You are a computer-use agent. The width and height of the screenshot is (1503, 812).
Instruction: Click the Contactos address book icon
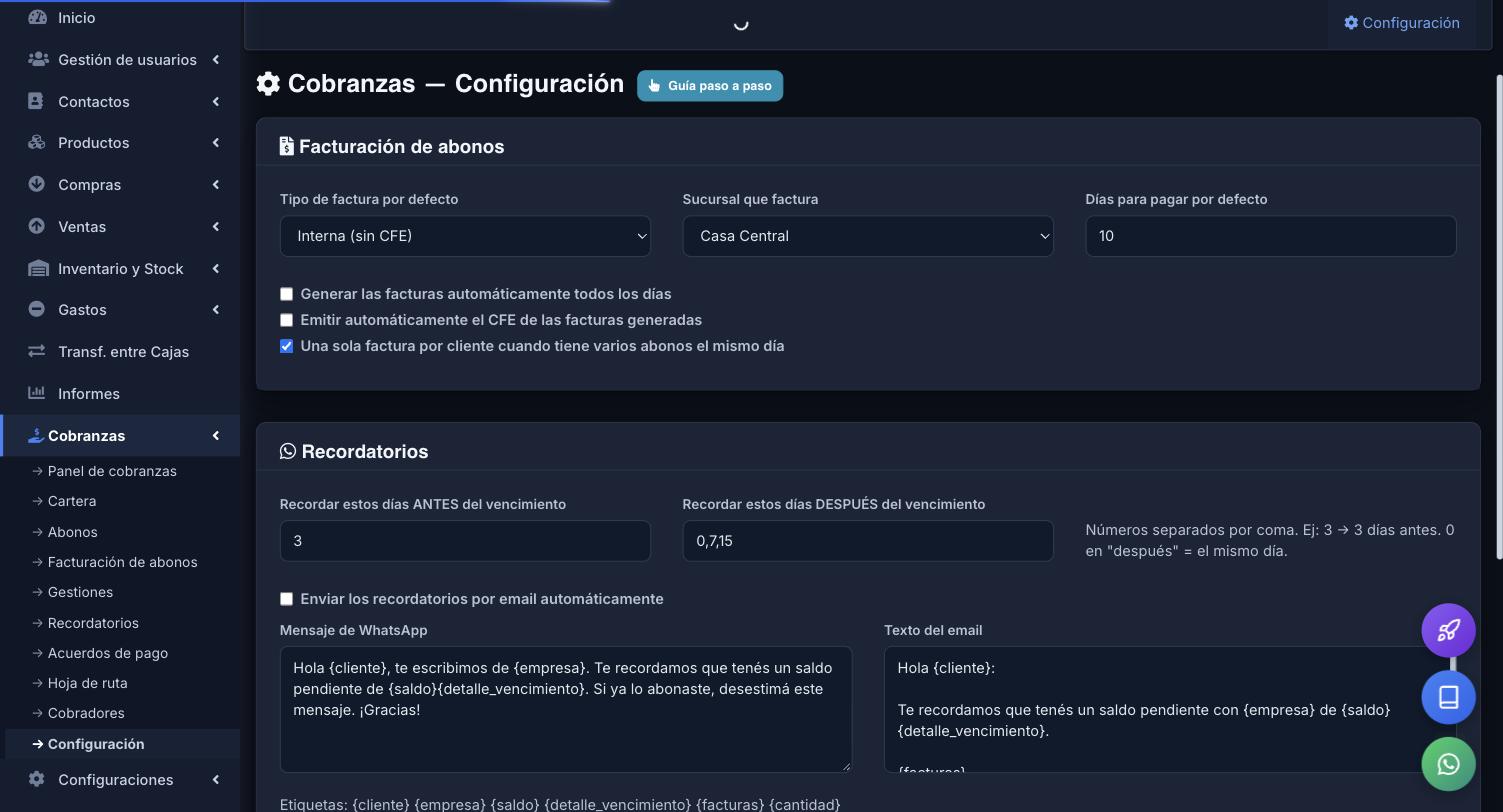36,101
